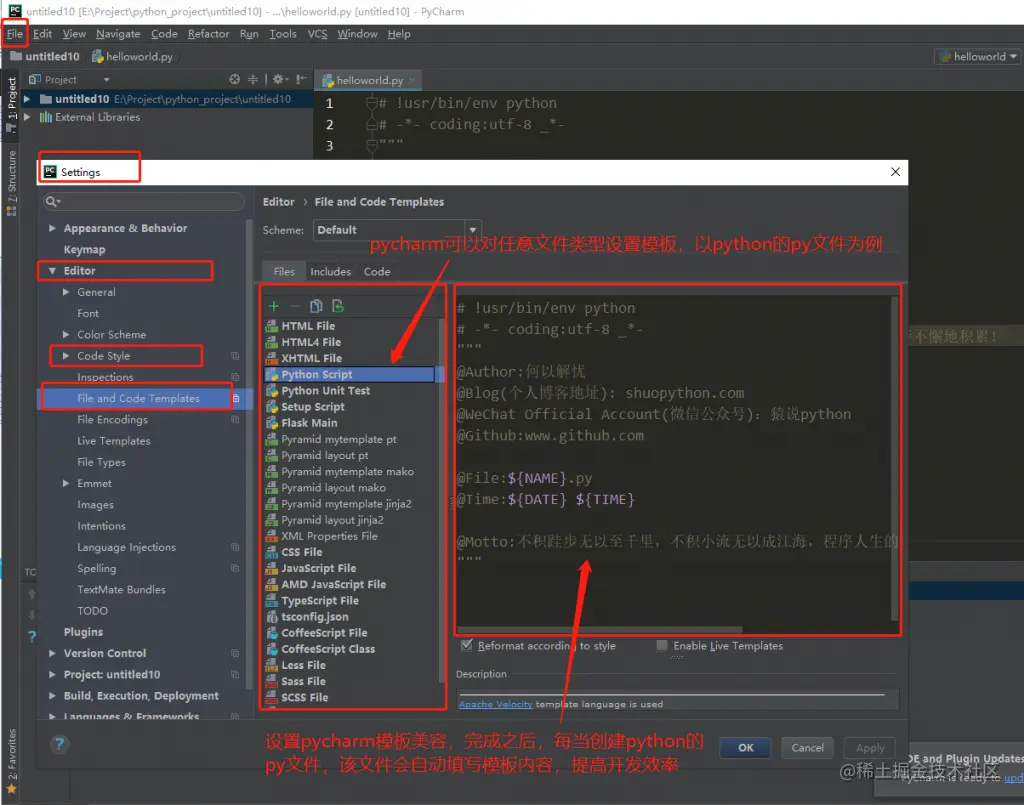Click the untitled10 folder breadcrumb
Image resolution: width=1024 pixels, height=805 pixels.
coord(45,57)
